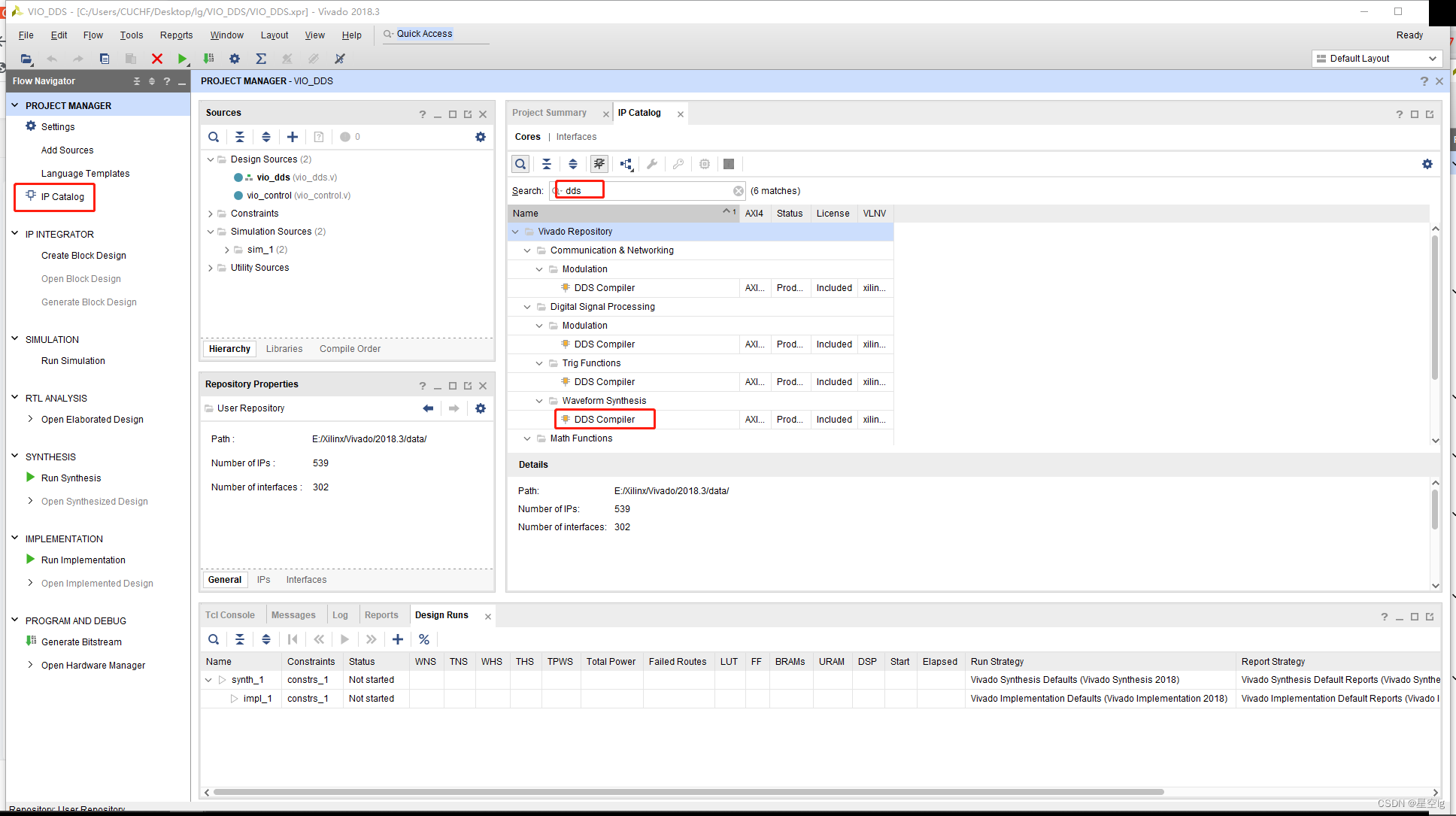The height and width of the screenshot is (816, 1456).
Task: Click Run Simulation in Flow Navigator
Action: (x=73, y=361)
